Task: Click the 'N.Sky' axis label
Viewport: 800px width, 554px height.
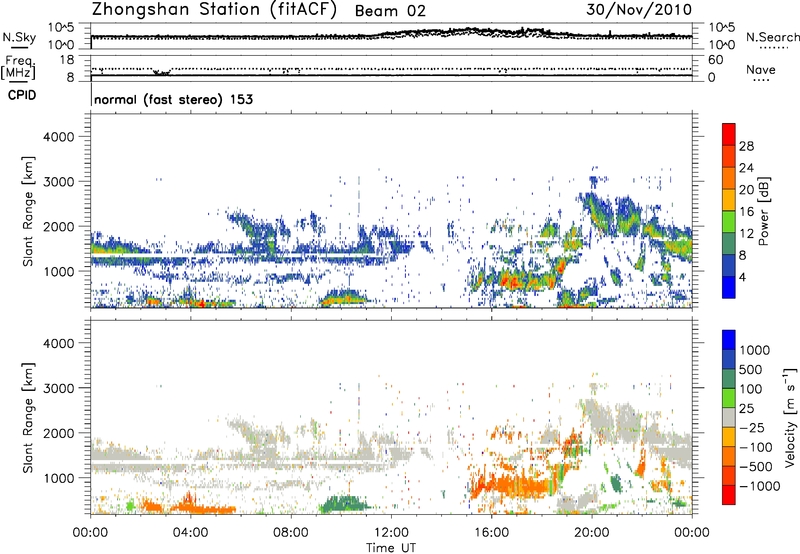Action: pos(19,37)
